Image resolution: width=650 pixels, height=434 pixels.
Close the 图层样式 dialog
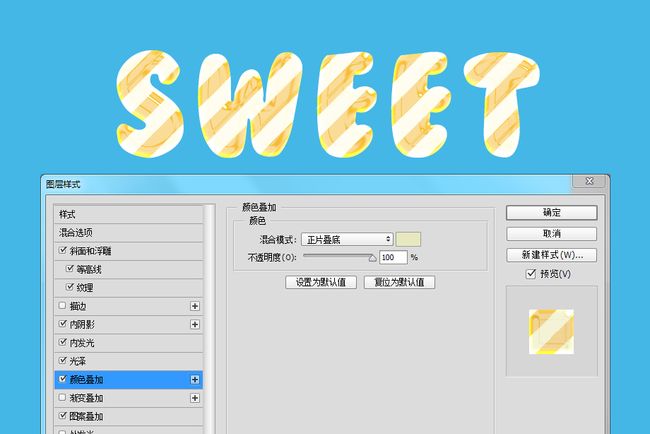[589, 181]
